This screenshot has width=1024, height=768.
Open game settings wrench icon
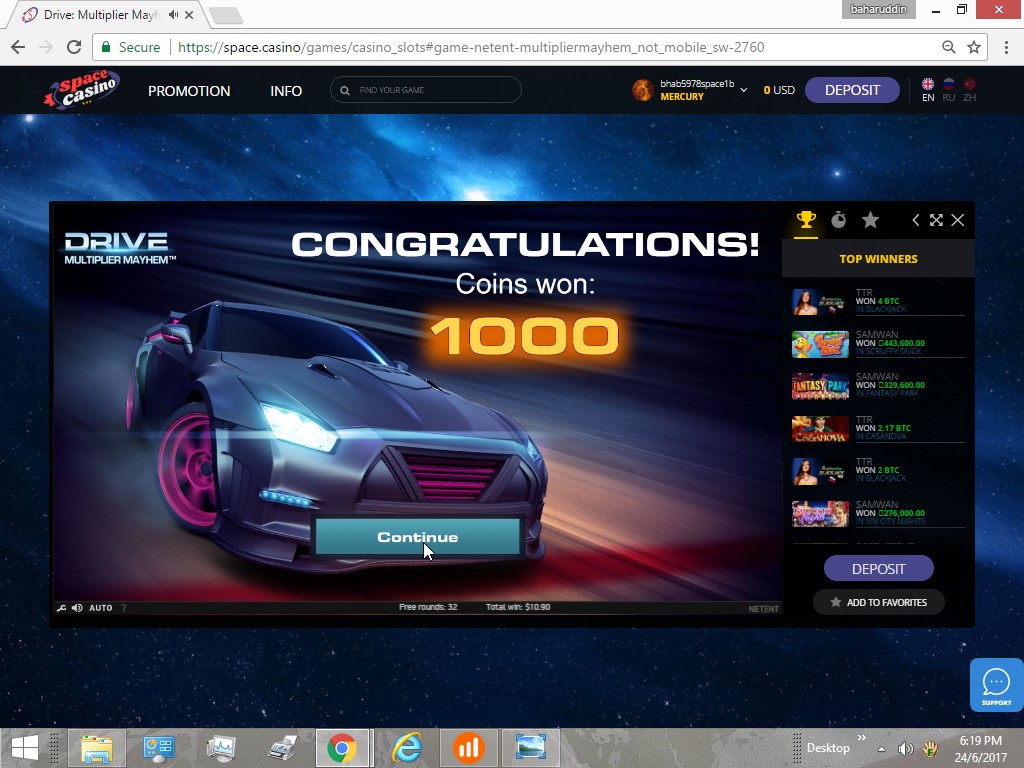pos(62,607)
